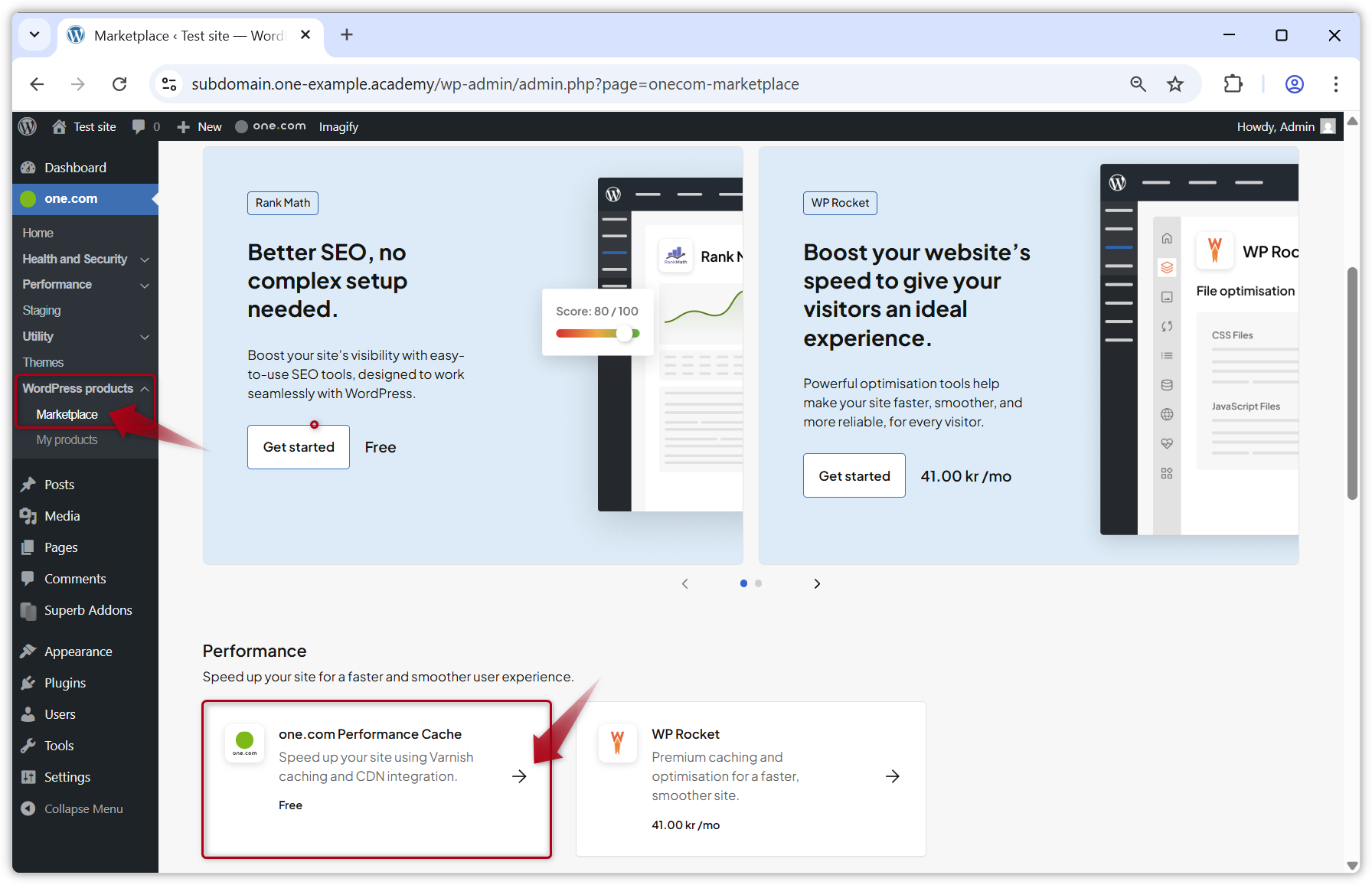Select the second carousel pagination dot
Image resolution: width=1372 pixels, height=885 pixels.
point(759,583)
